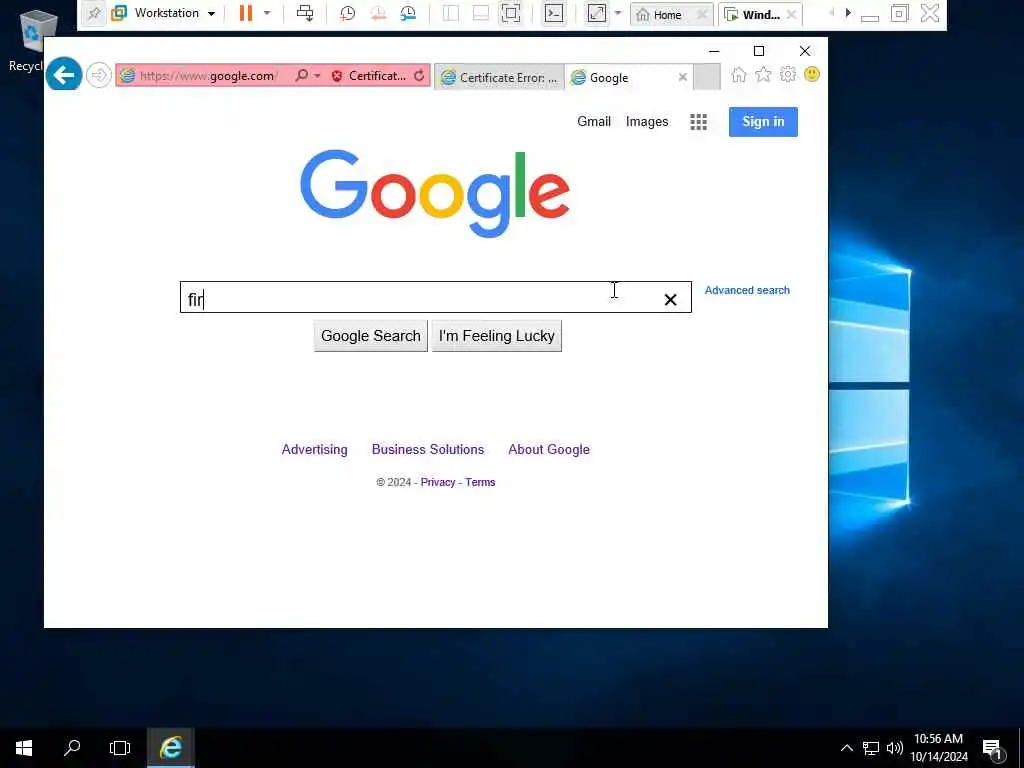
Task: Open the Recycle Bin on desktop
Action: 29,40
